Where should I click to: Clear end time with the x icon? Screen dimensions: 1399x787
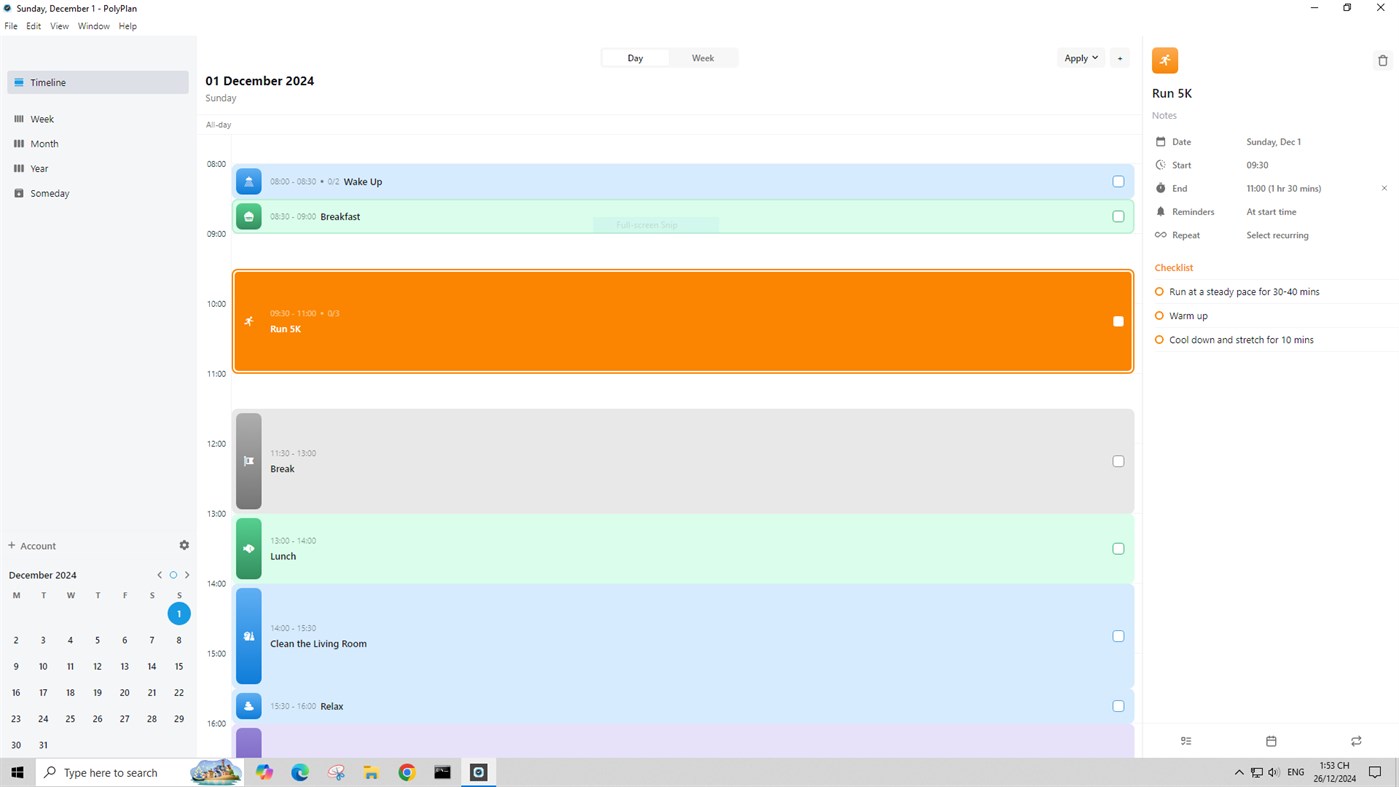pyautogui.click(x=1384, y=188)
